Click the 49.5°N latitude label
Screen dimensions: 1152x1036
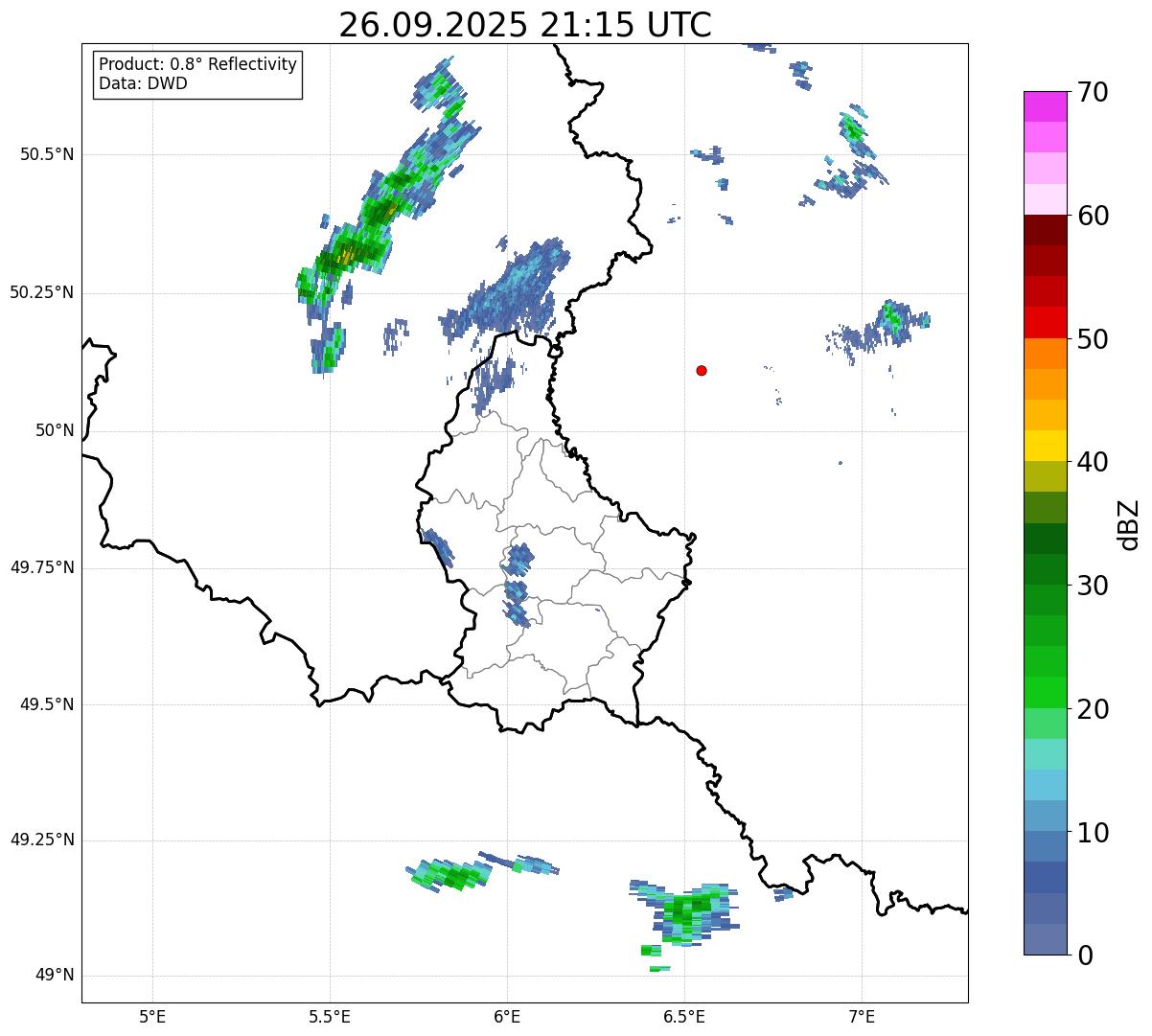[47, 704]
